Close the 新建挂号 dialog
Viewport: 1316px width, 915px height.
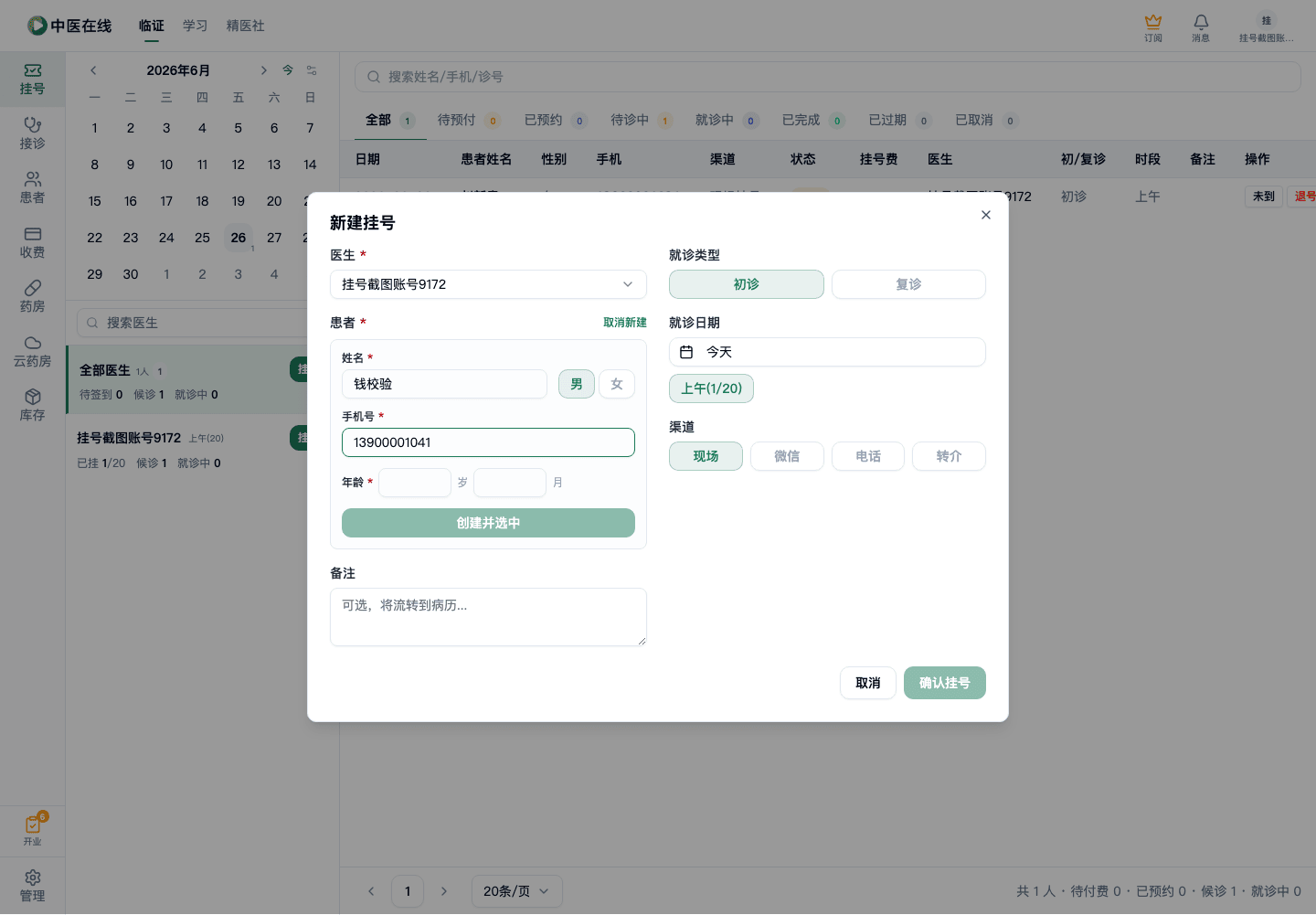[x=985, y=215]
